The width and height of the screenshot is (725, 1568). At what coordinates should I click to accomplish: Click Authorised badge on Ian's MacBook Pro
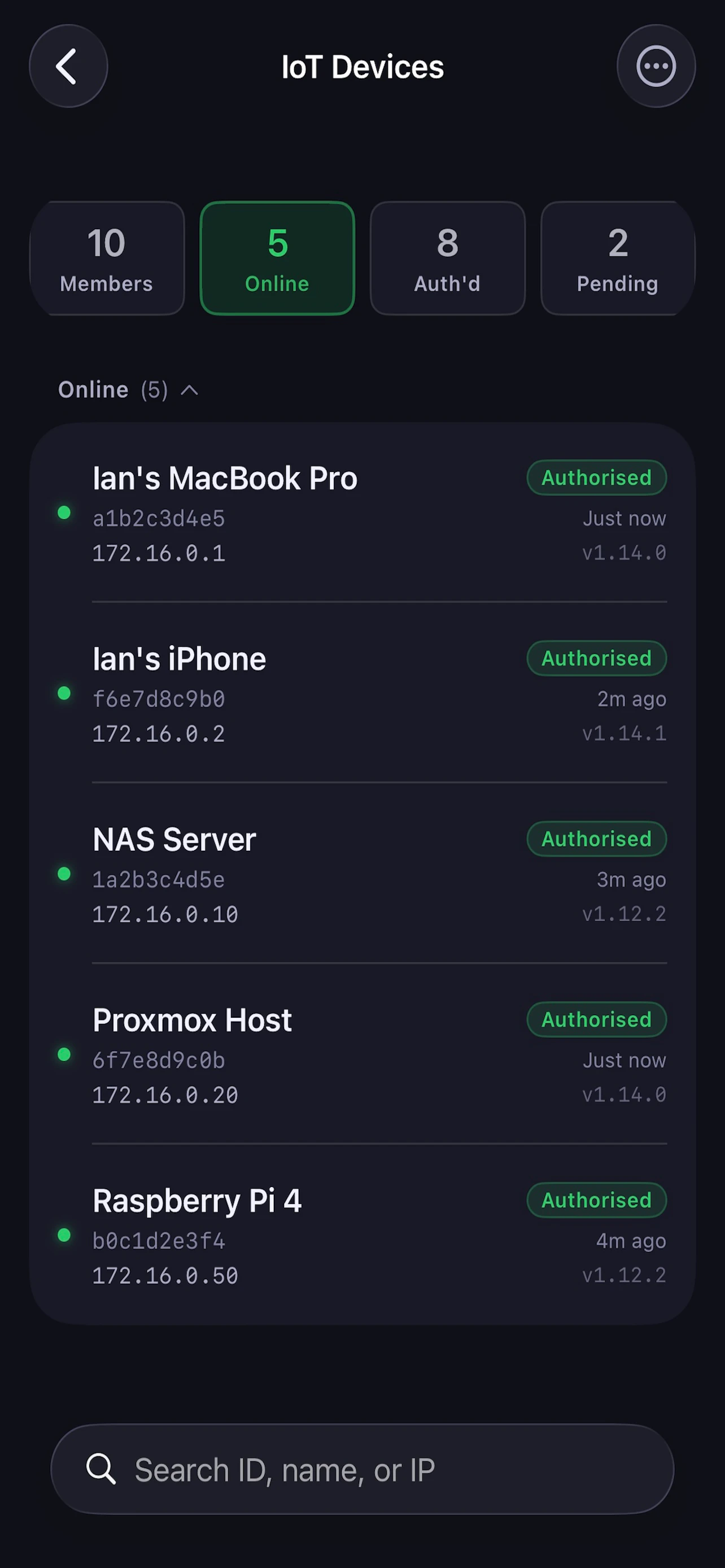597,478
